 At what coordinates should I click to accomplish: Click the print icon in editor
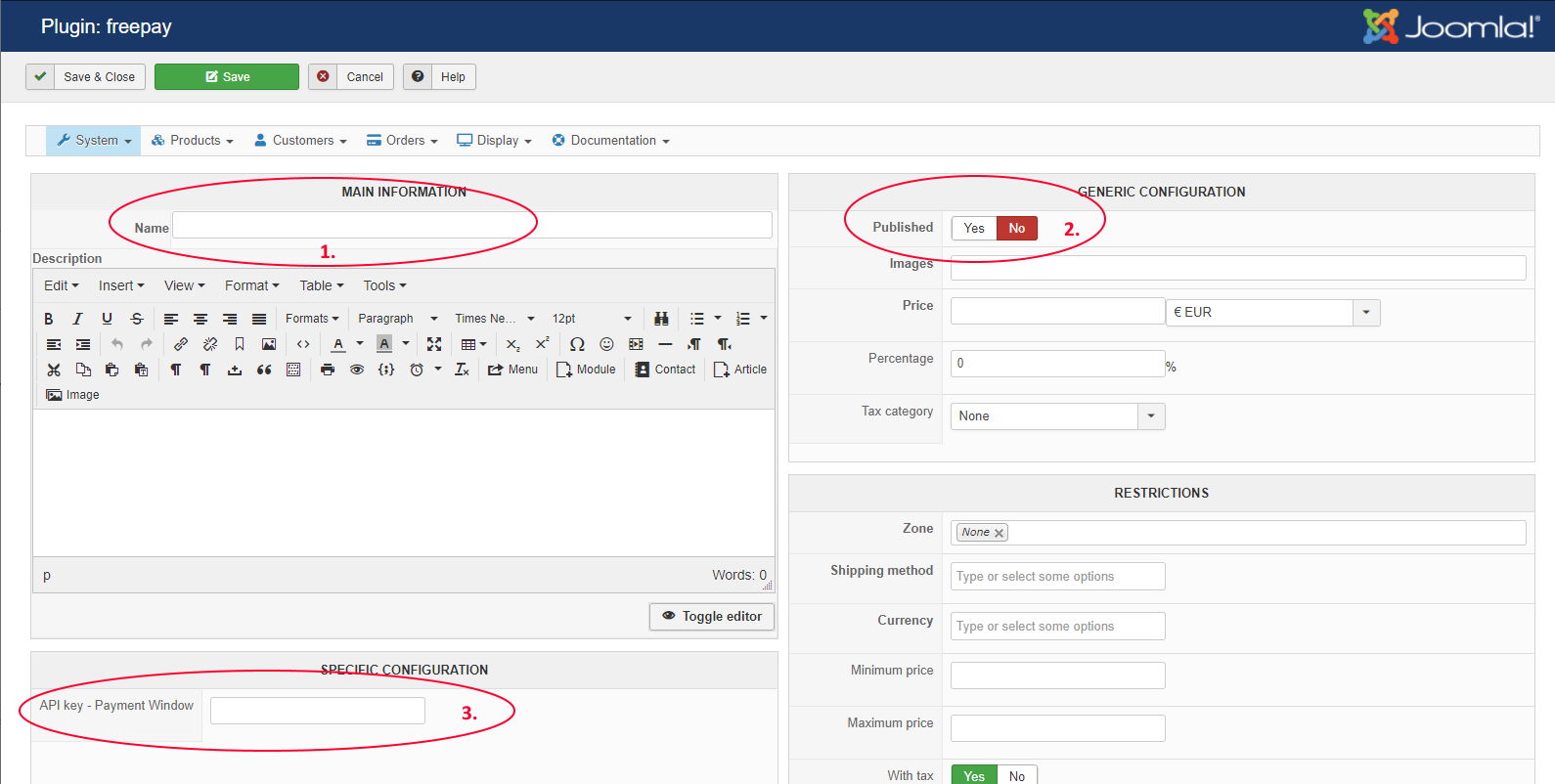328,370
